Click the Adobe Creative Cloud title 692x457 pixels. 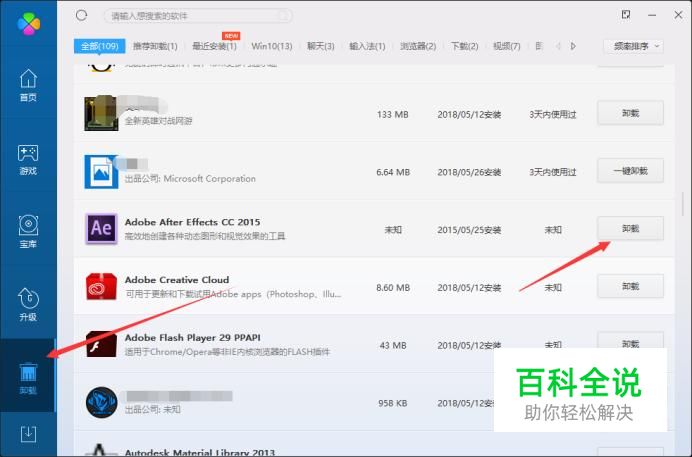[x=177, y=280]
